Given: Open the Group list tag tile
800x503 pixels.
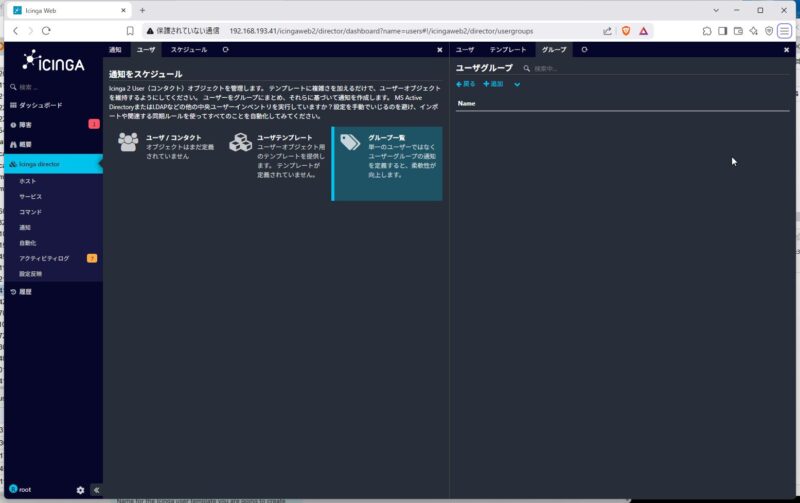Looking at the screenshot, I should [x=388, y=164].
